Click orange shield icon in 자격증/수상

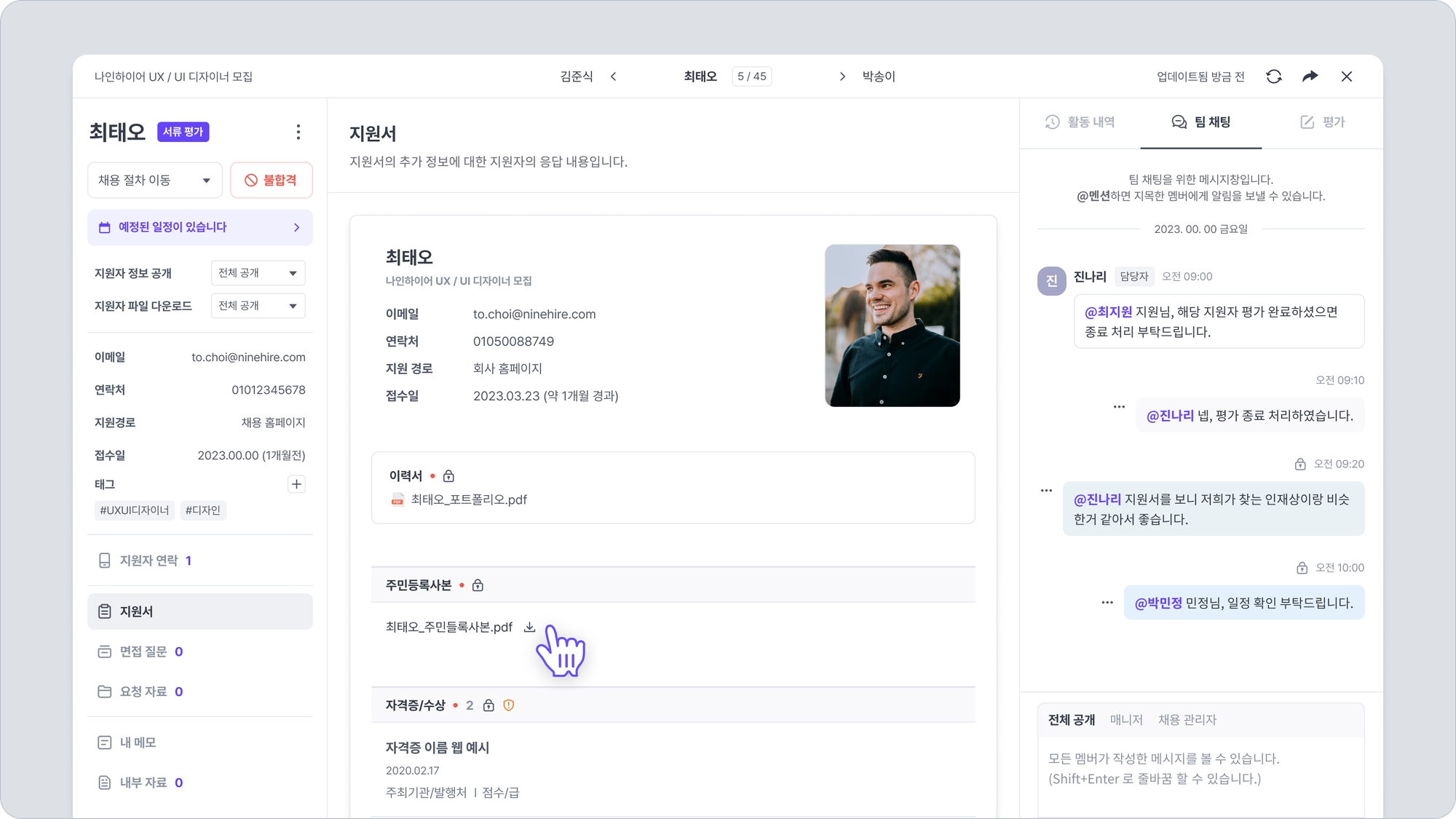point(509,705)
